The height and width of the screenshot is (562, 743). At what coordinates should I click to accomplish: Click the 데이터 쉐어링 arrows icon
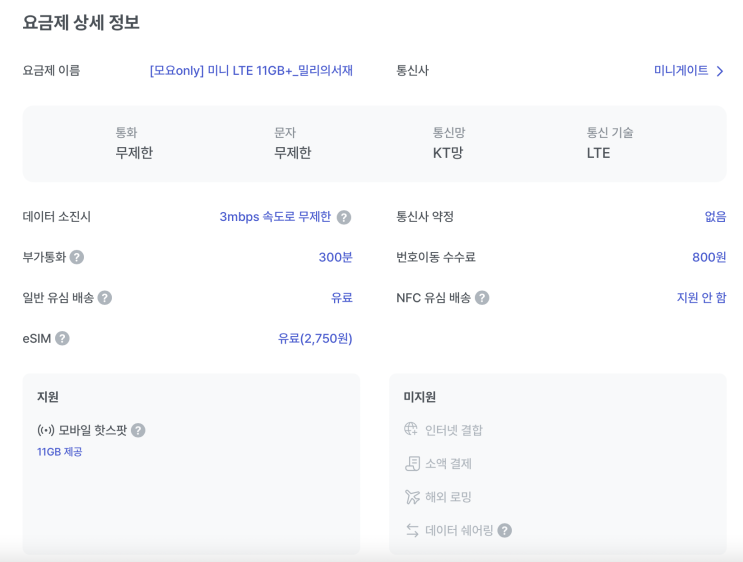coord(412,530)
